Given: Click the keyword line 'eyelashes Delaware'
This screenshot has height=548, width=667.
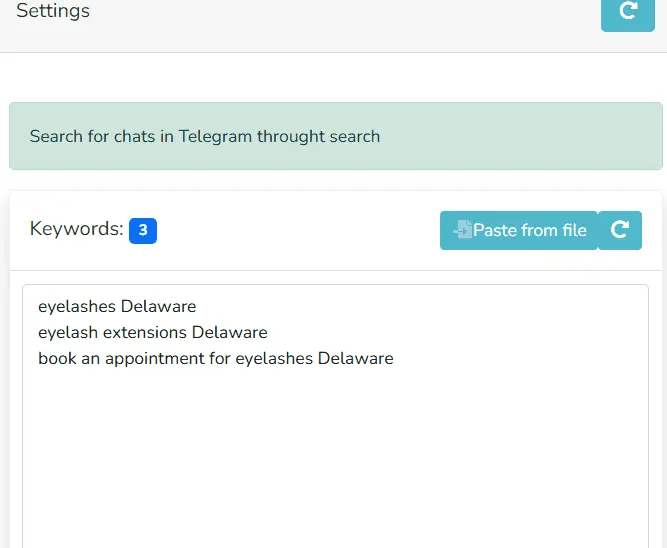Looking at the screenshot, I should 117,306.
